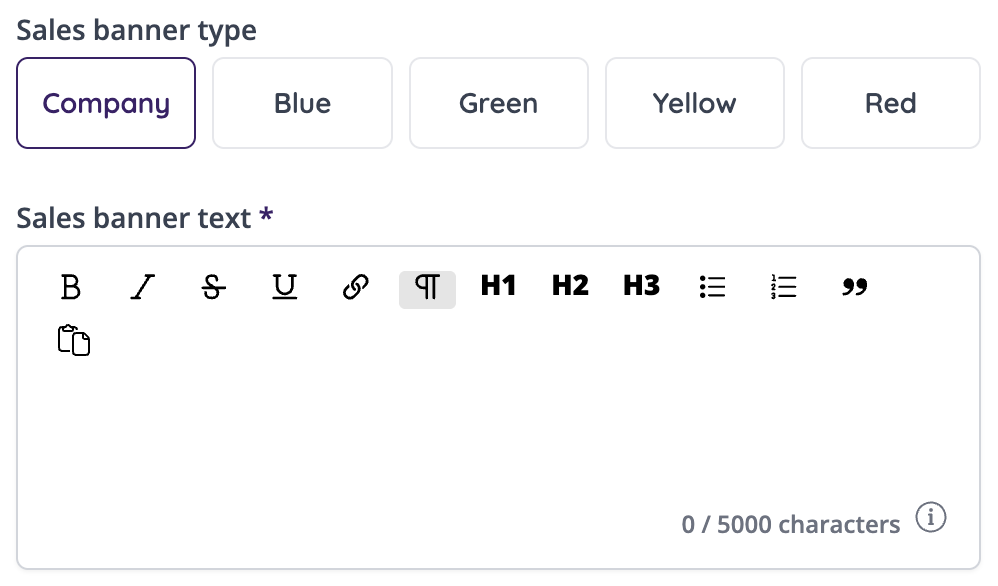Select the paragraph format icon
Viewport: 998px width, 586px height.
tap(427, 288)
